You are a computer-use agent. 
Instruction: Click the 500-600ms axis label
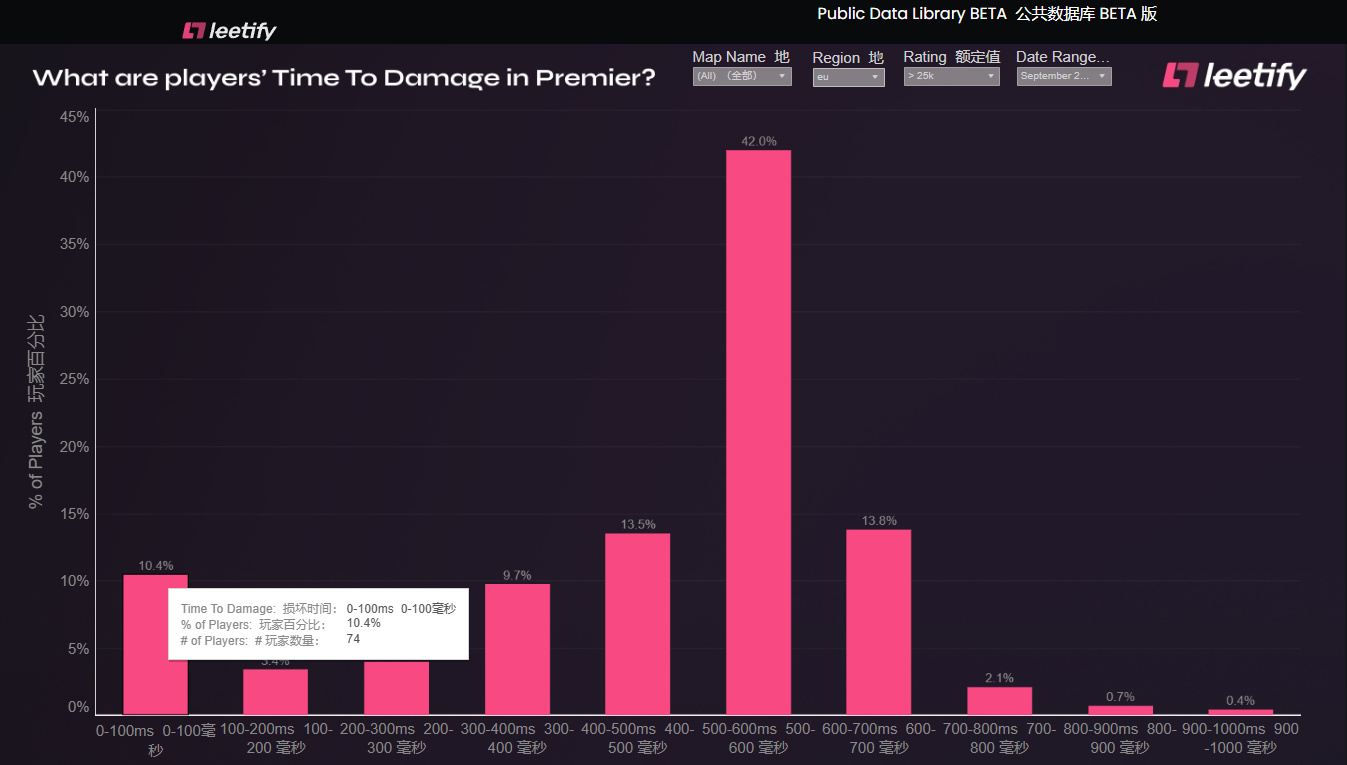point(758,739)
